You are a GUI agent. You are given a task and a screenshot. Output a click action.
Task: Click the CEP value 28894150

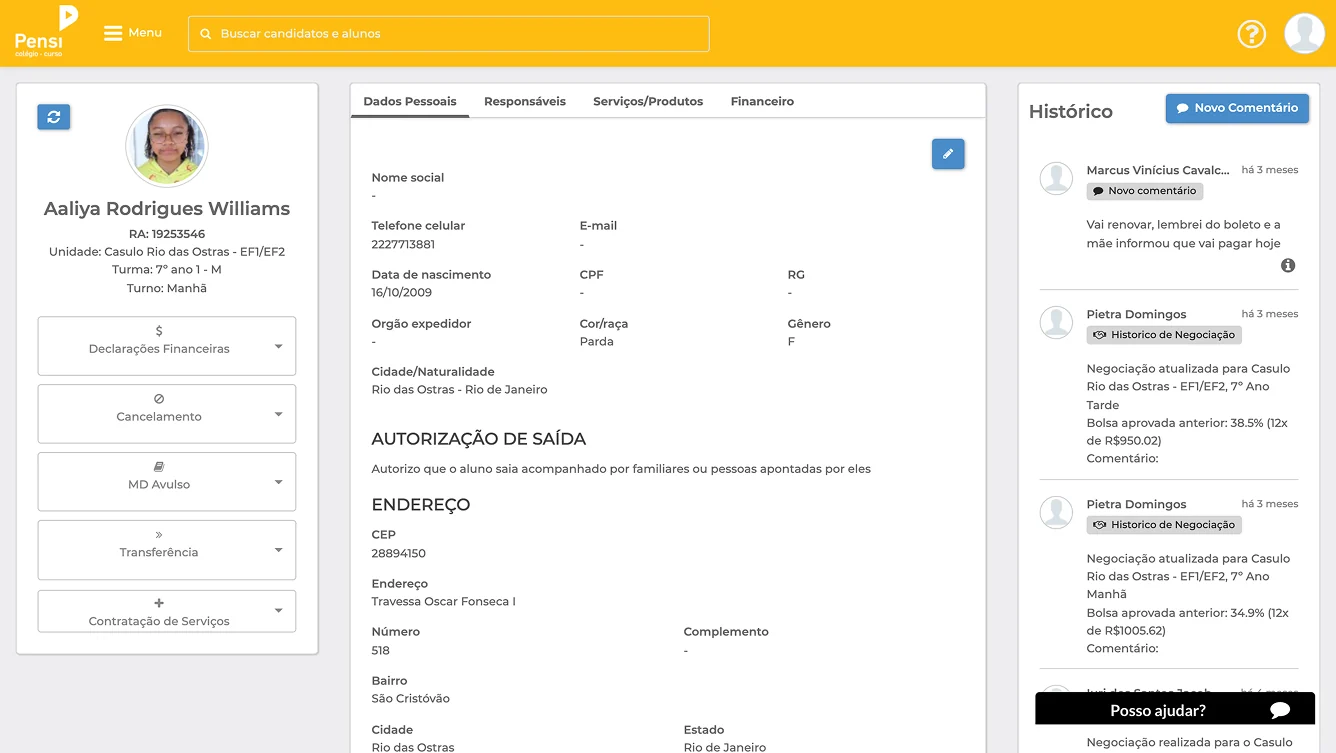coord(399,553)
